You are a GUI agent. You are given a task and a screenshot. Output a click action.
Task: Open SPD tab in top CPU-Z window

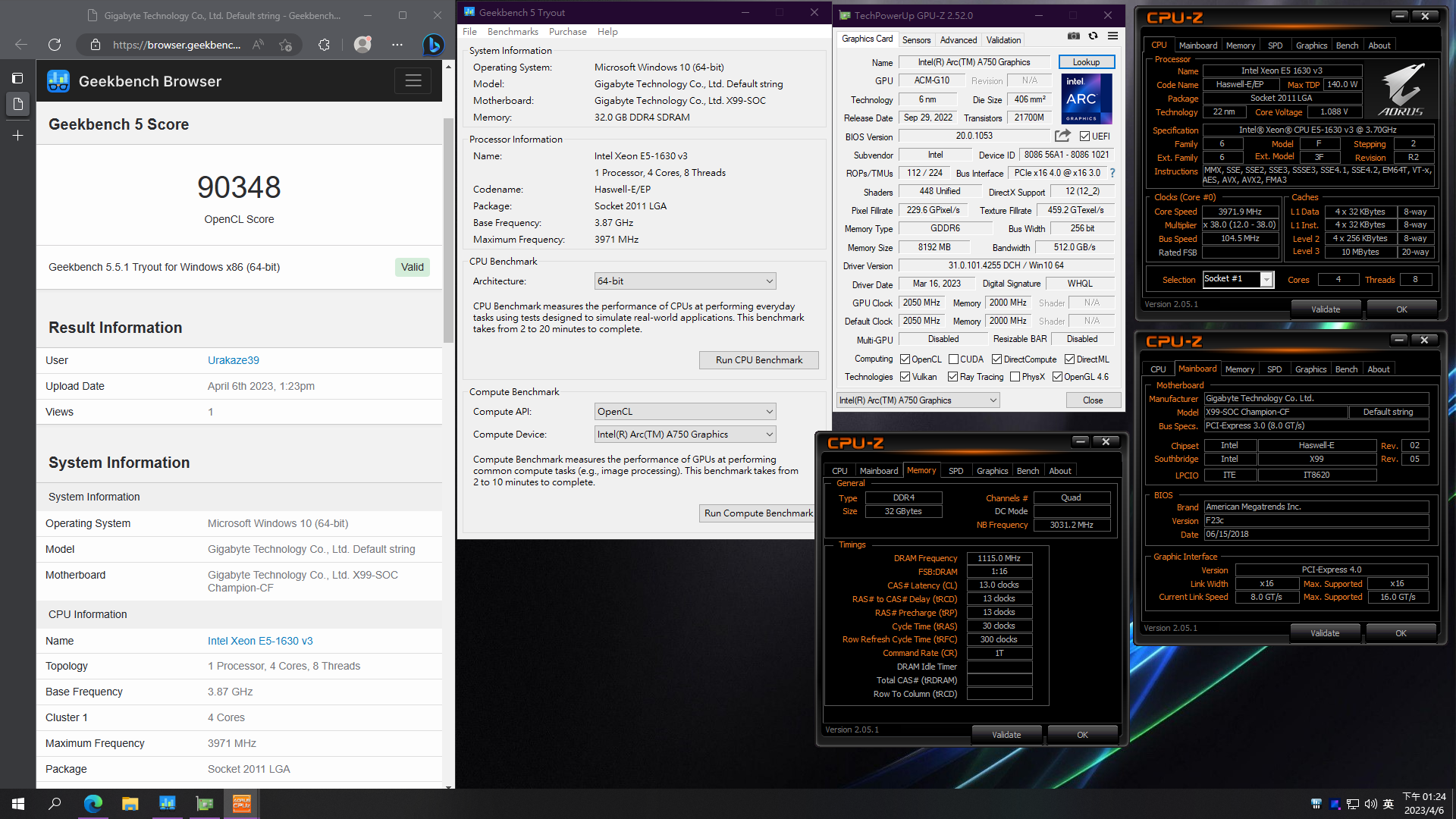[1275, 45]
